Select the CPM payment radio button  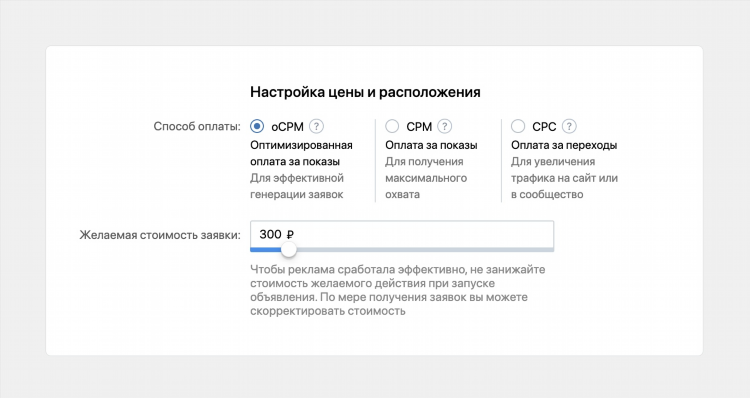[392, 126]
